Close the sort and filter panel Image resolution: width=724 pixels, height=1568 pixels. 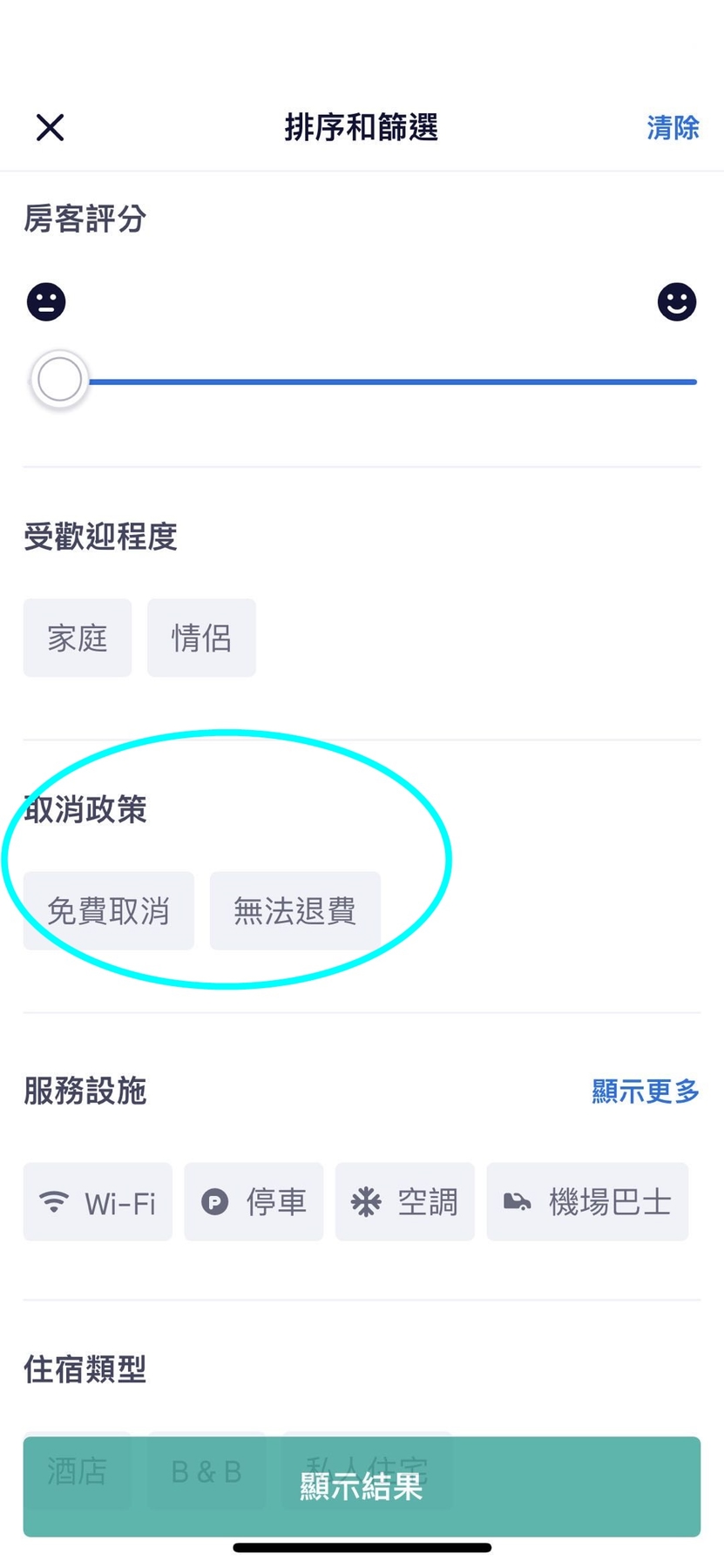pos(51,128)
